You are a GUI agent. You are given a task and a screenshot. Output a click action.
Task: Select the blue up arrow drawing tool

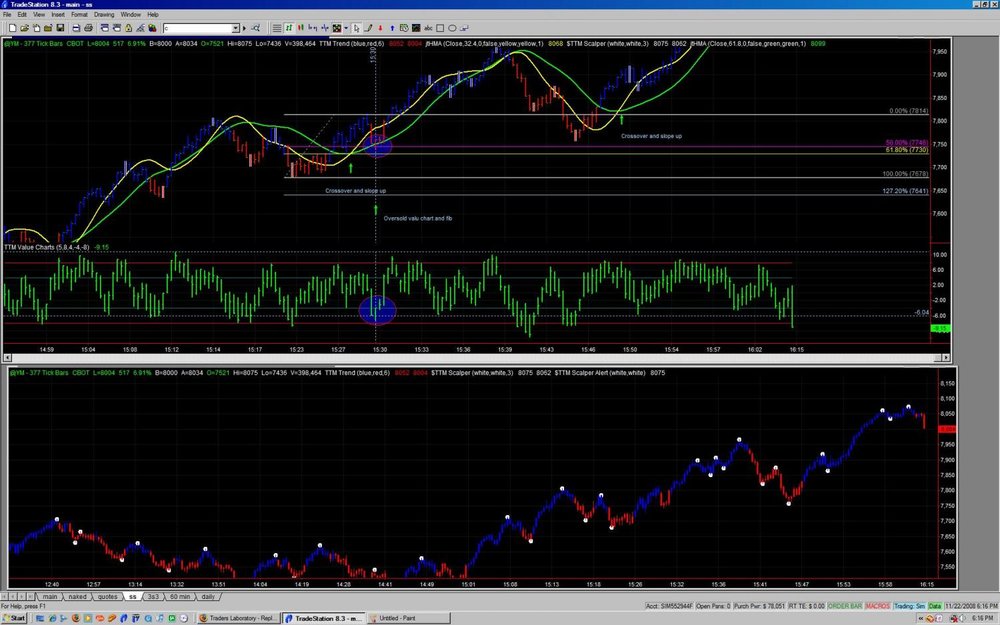pos(392,28)
